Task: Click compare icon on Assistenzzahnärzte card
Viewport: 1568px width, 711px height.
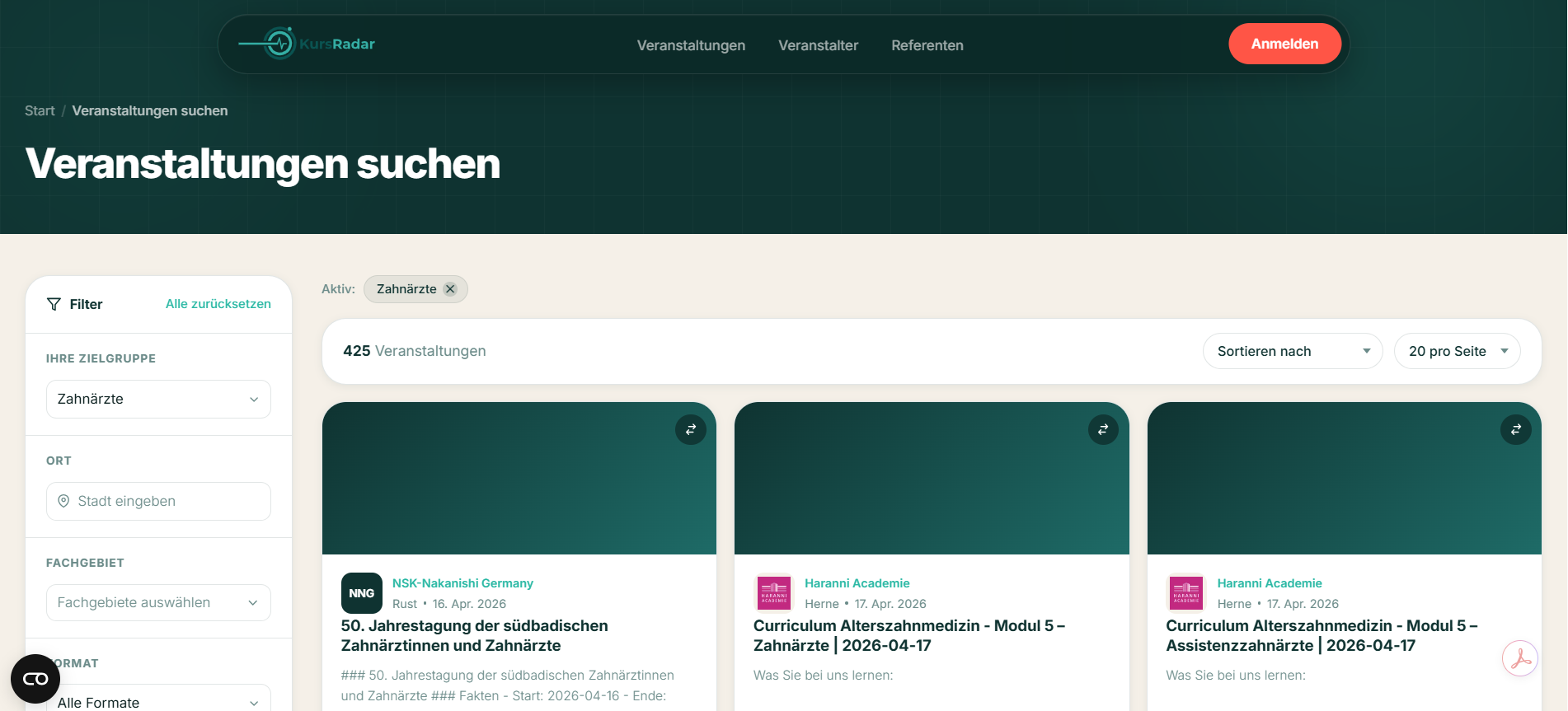Action: click(1516, 429)
